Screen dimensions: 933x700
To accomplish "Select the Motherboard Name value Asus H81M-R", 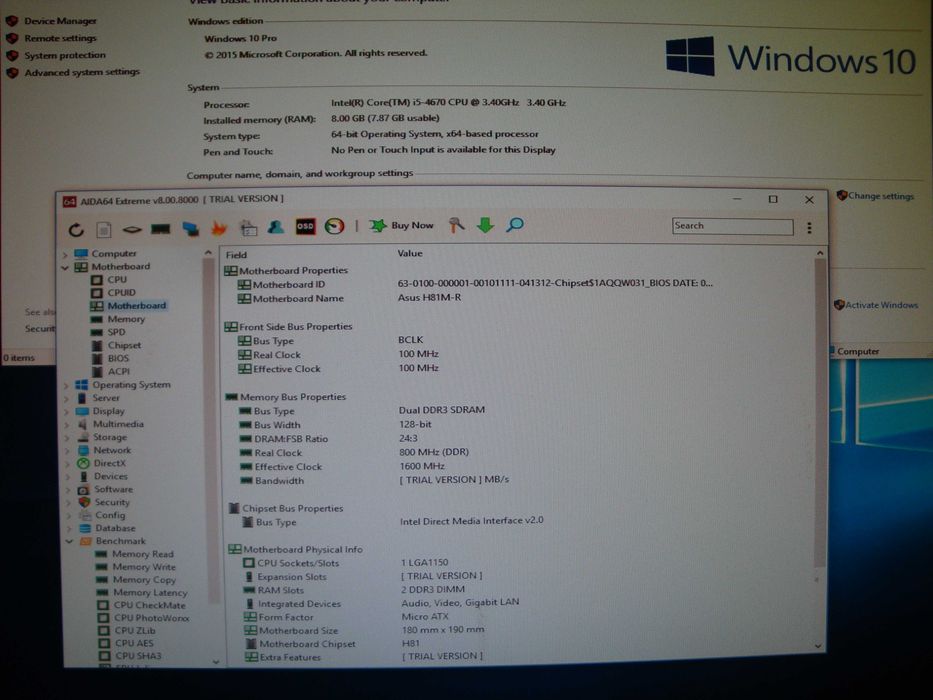I will [429, 298].
